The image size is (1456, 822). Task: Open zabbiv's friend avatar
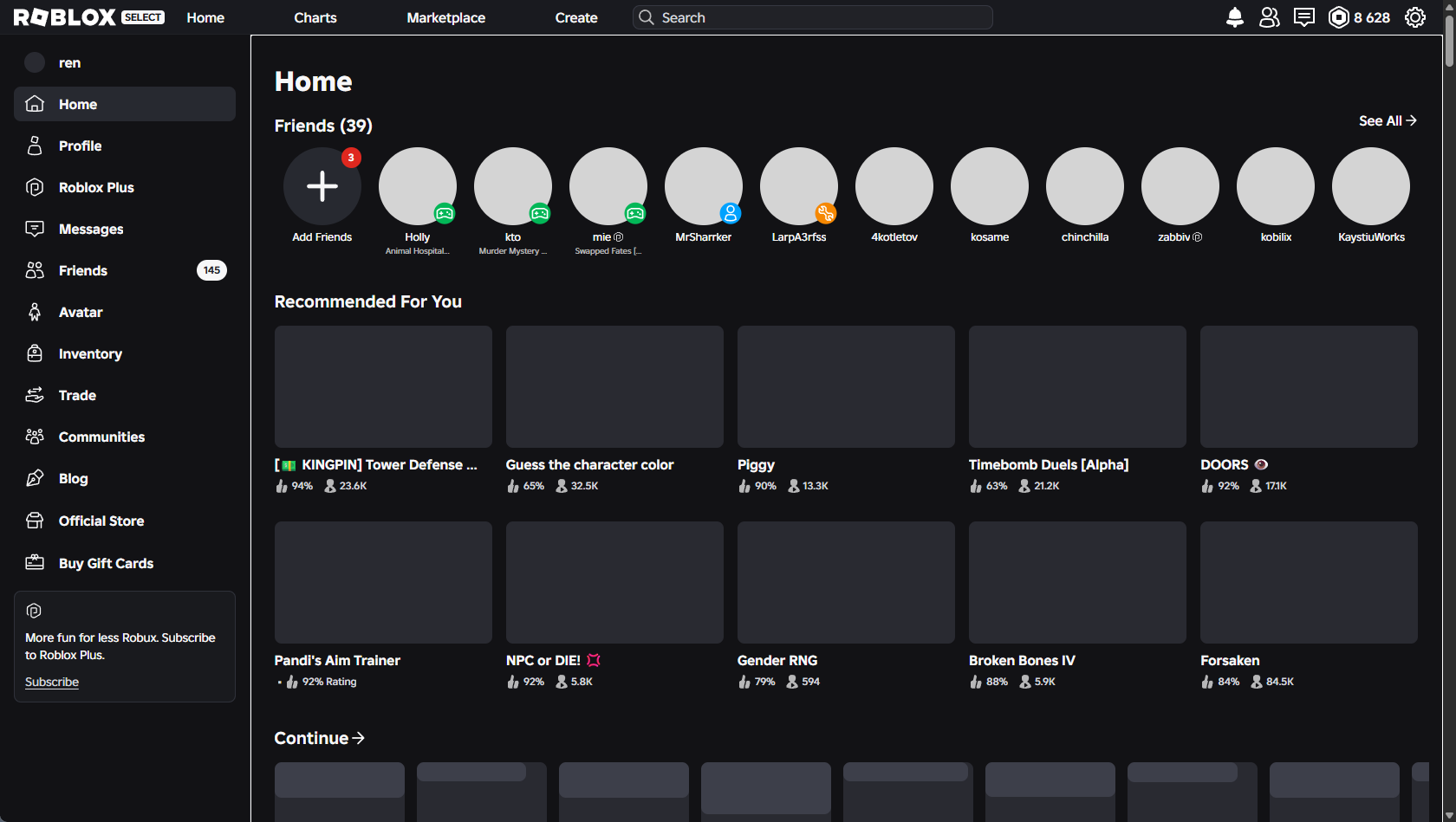tap(1180, 186)
